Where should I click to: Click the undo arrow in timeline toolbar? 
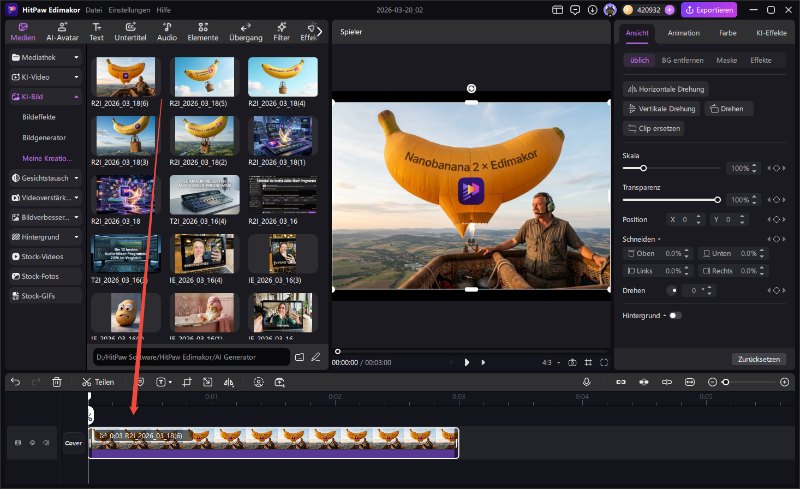pyautogui.click(x=15, y=382)
